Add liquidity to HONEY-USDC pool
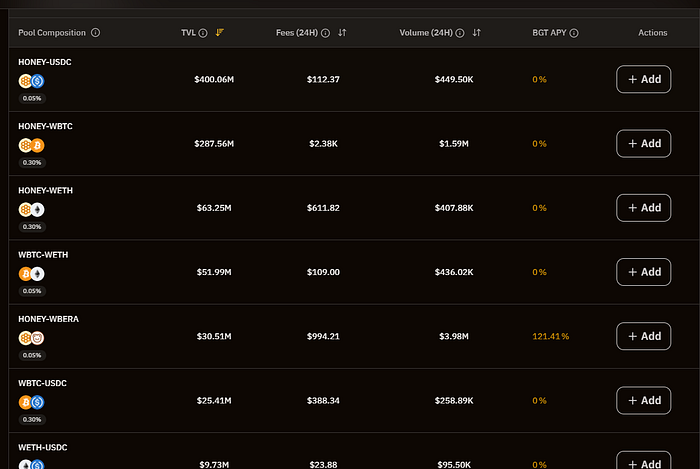700x469 pixels. tap(643, 79)
